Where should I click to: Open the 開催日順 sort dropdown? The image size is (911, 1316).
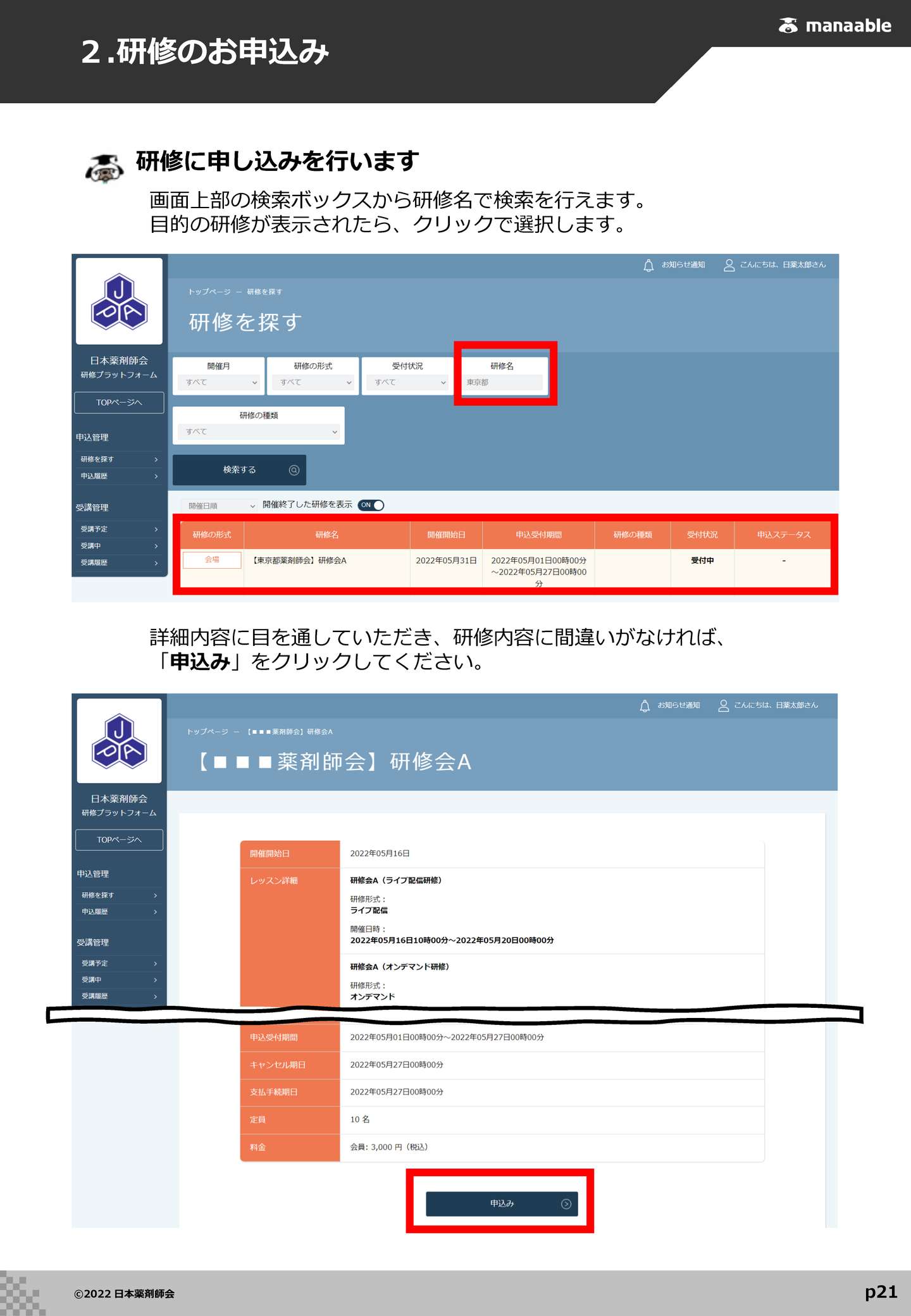click(220, 506)
